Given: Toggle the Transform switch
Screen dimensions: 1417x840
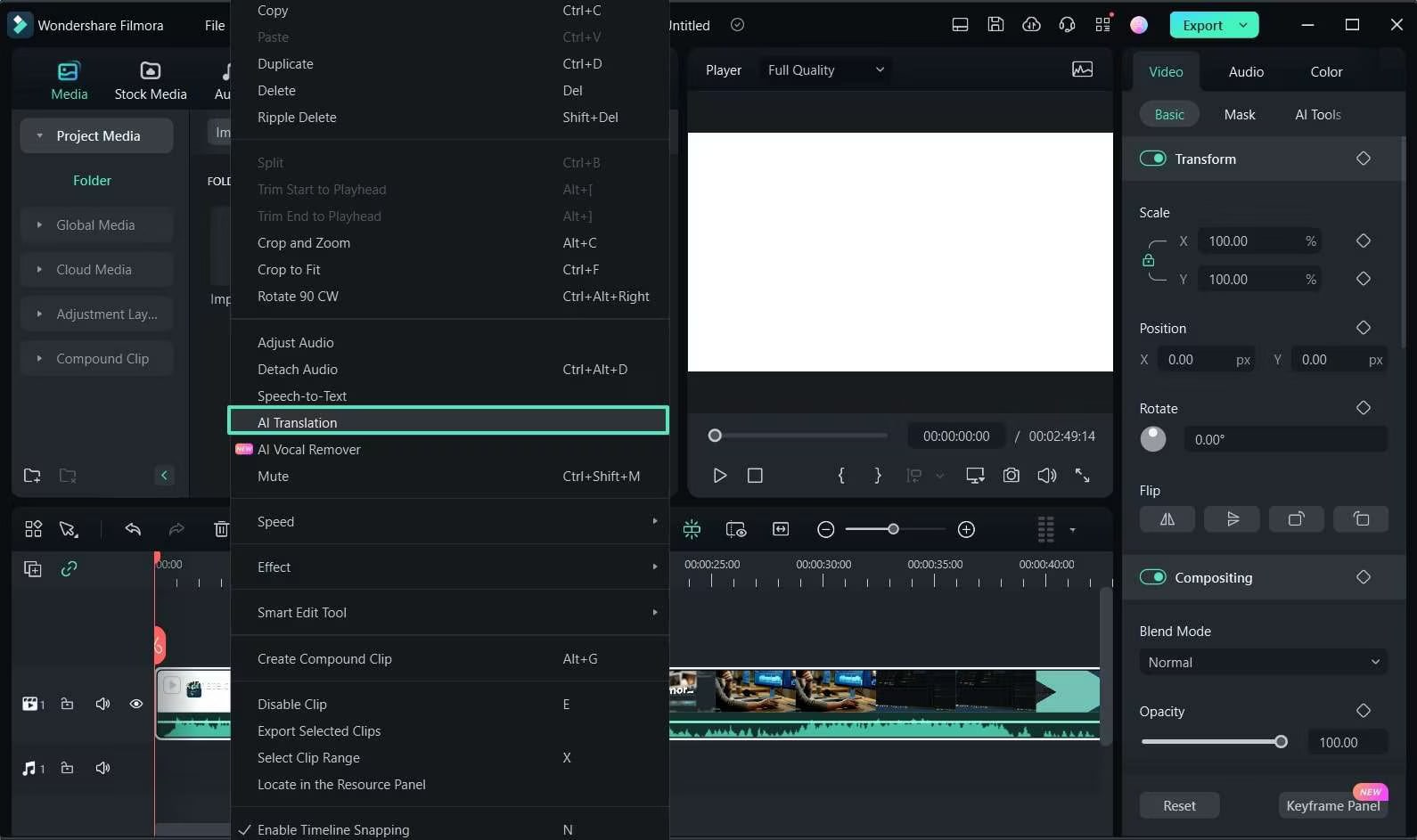Looking at the screenshot, I should (x=1152, y=159).
